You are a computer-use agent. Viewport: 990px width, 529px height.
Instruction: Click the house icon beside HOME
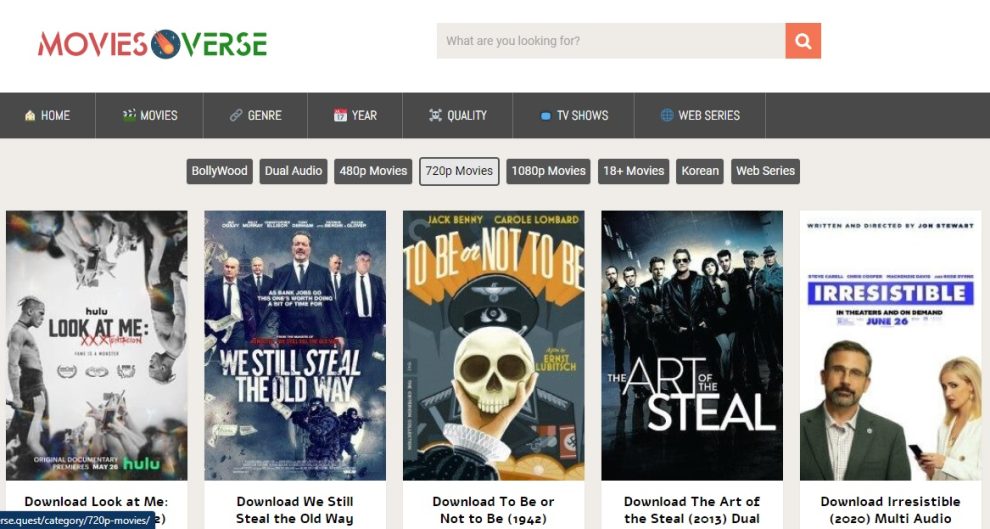pos(30,116)
